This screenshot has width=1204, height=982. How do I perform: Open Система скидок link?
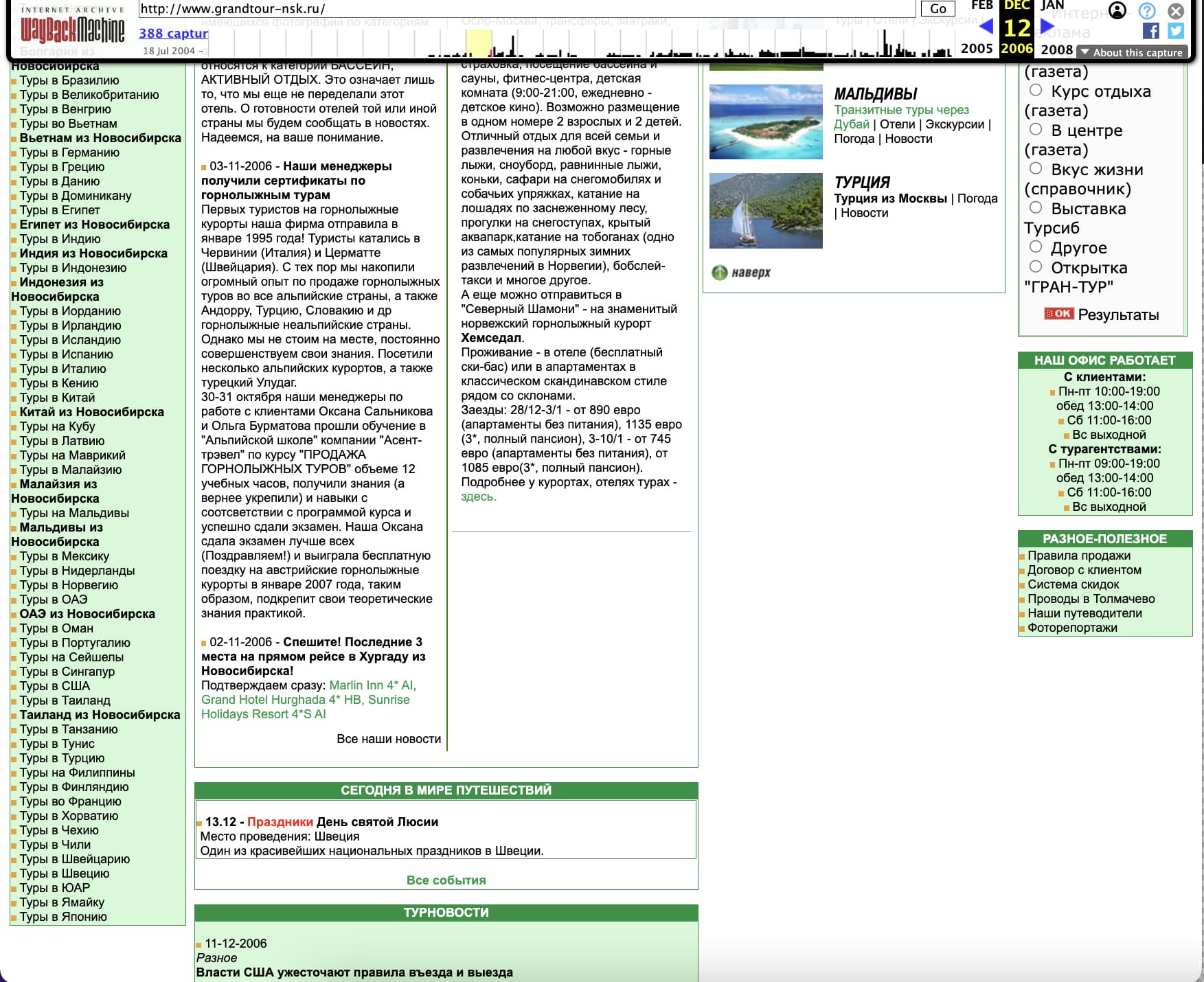[1074, 584]
